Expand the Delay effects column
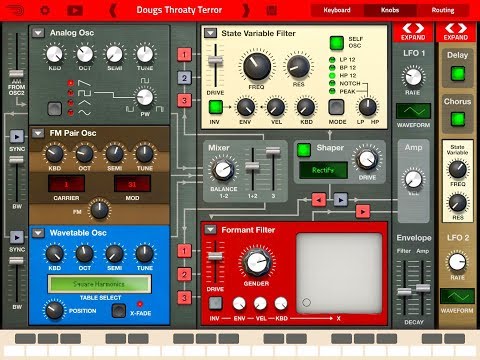This screenshot has height=360, width=480. (456, 32)
